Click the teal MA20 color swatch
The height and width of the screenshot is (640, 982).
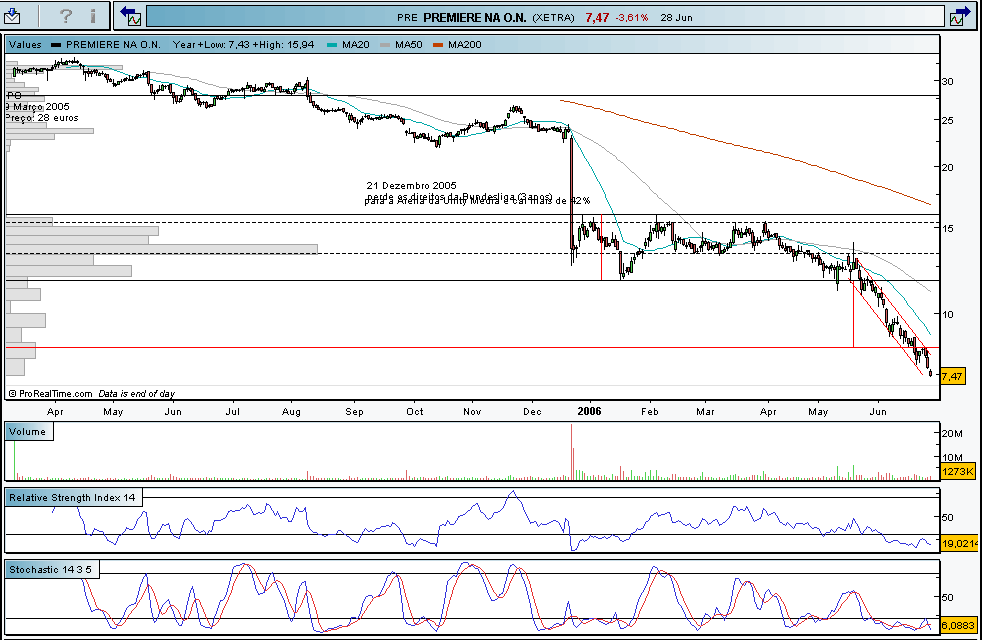332,45
